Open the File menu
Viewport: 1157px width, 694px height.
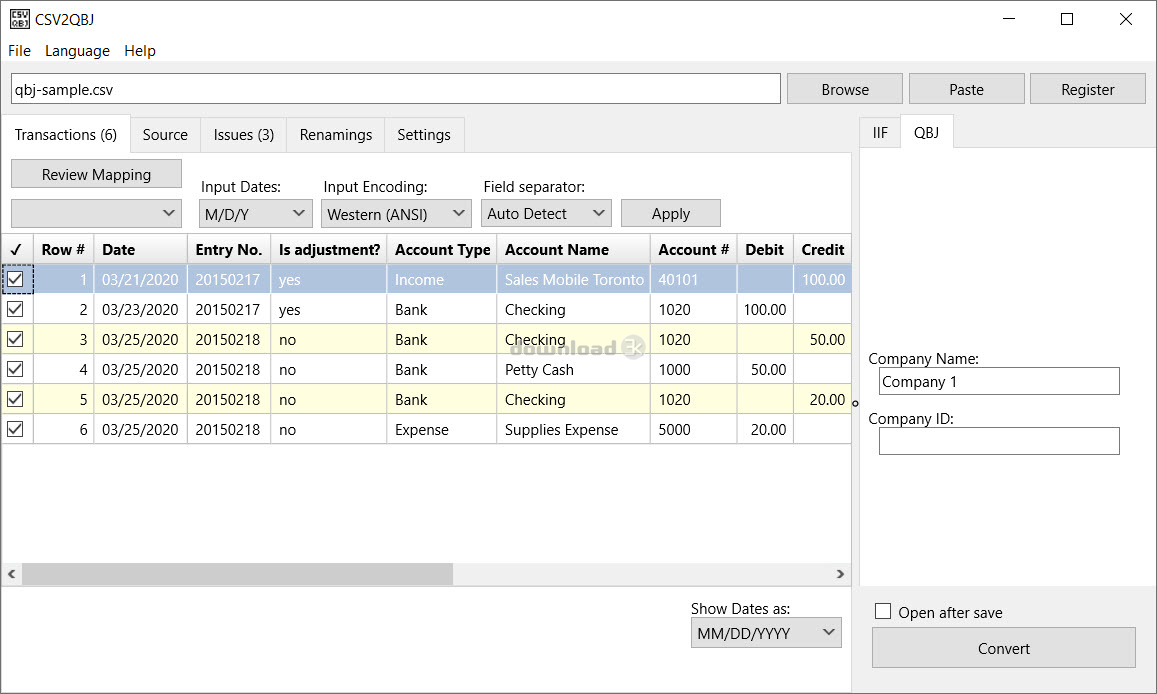coord(19,51)
